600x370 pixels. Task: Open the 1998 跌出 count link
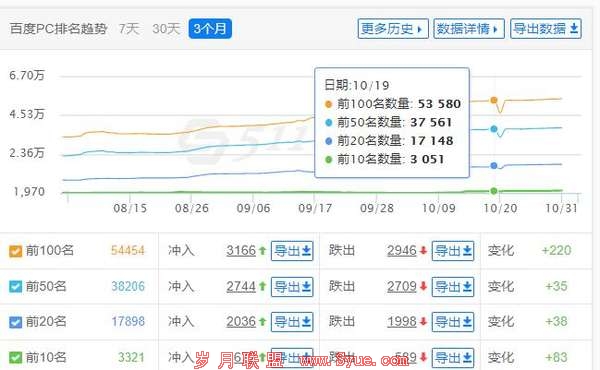pyautogui.click(x=402, y=321)
